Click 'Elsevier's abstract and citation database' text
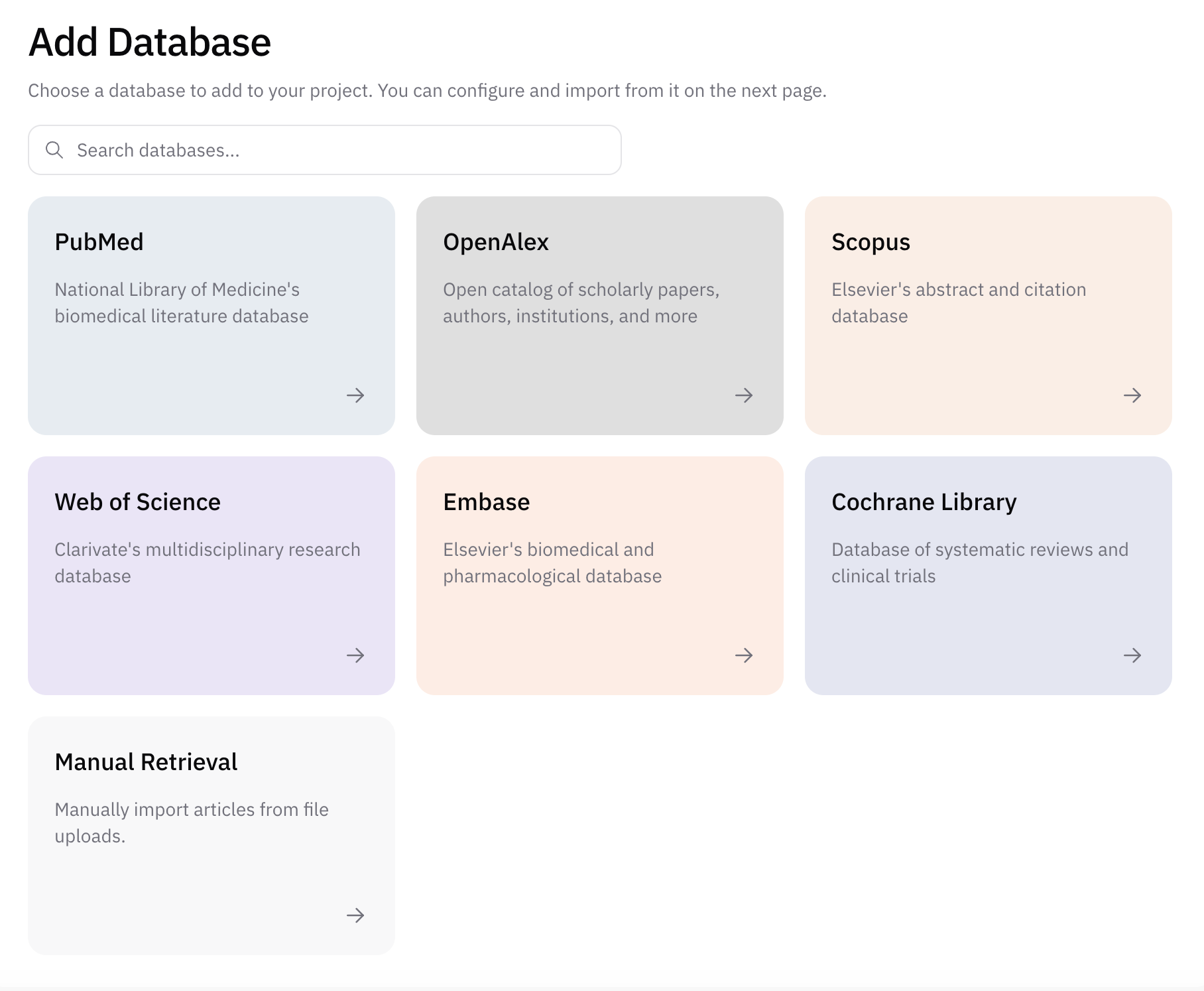This screenshot has height=991, width=1204. pyautogui.click(x=959, y=302)
